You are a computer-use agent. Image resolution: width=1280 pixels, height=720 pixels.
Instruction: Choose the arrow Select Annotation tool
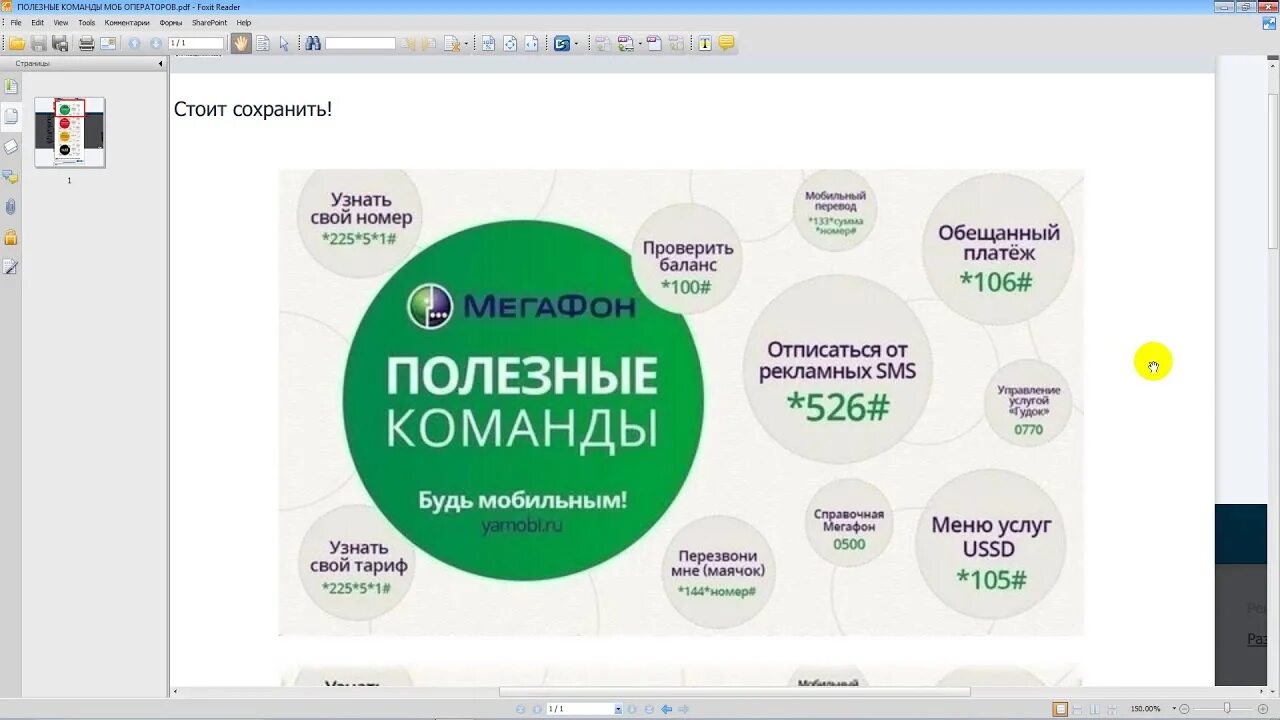pos(284,43)
